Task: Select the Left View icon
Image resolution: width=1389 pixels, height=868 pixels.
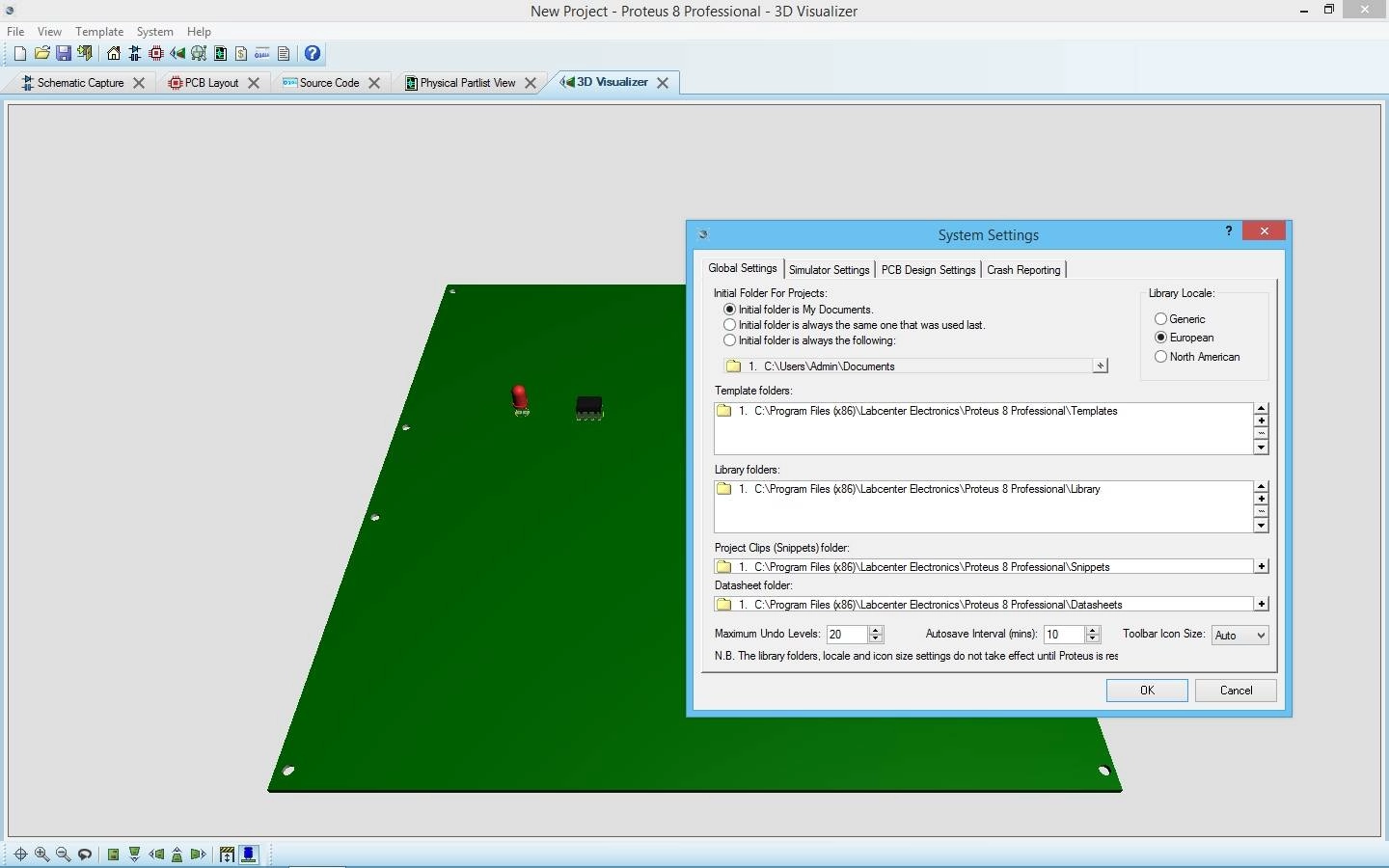Action: click(156, 854)
